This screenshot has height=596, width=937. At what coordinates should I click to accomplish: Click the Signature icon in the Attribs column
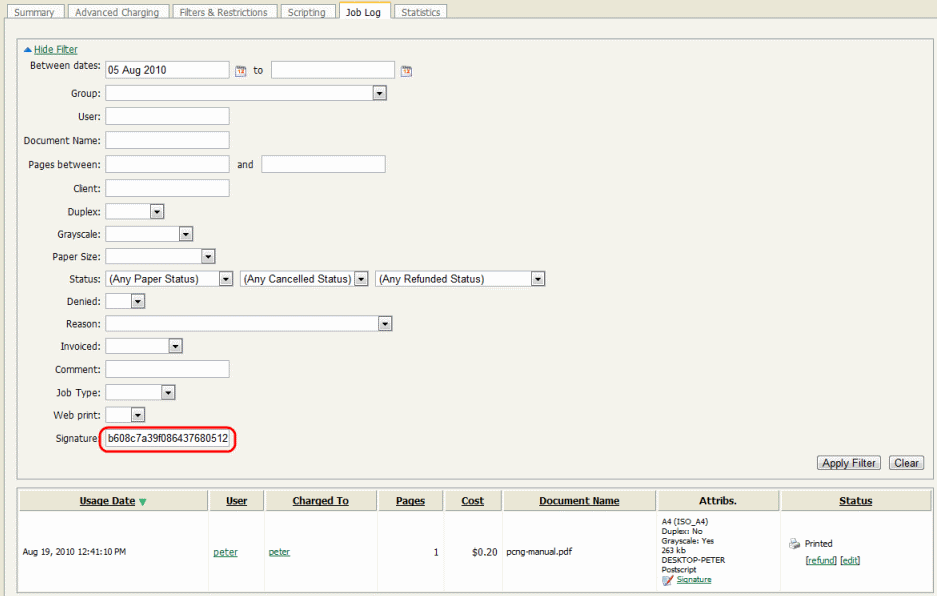[x=667, y=580]
